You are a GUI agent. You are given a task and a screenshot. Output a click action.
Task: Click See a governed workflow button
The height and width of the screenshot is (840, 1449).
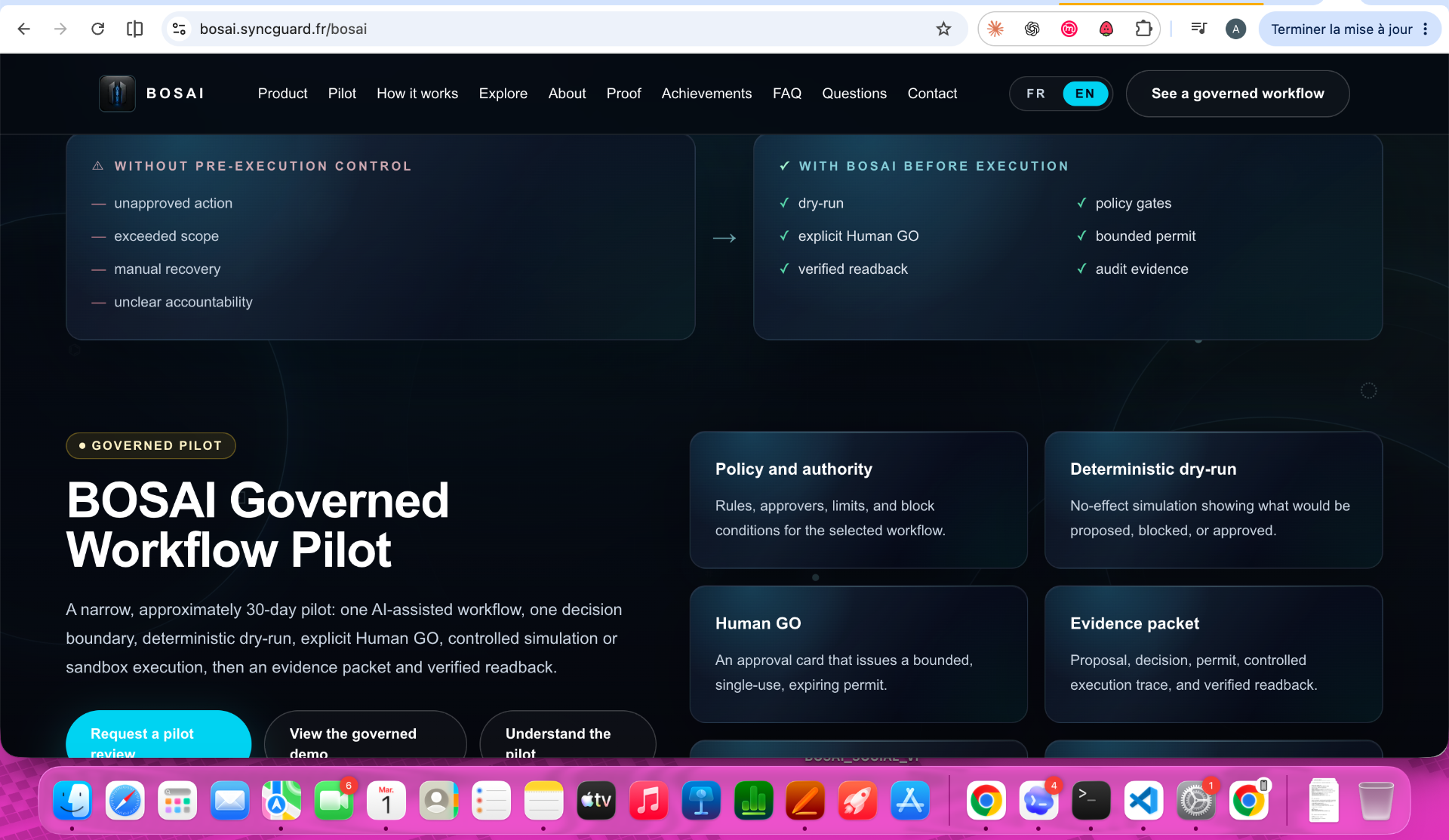pyautogui.click(x=1238, y=94)
